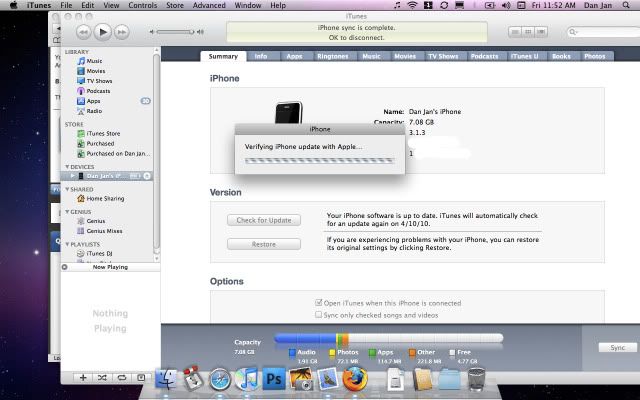Toggle Open iTunes when this iPhone is connected
The width and height of the screenshot is (640, 400).
[318, 303]
